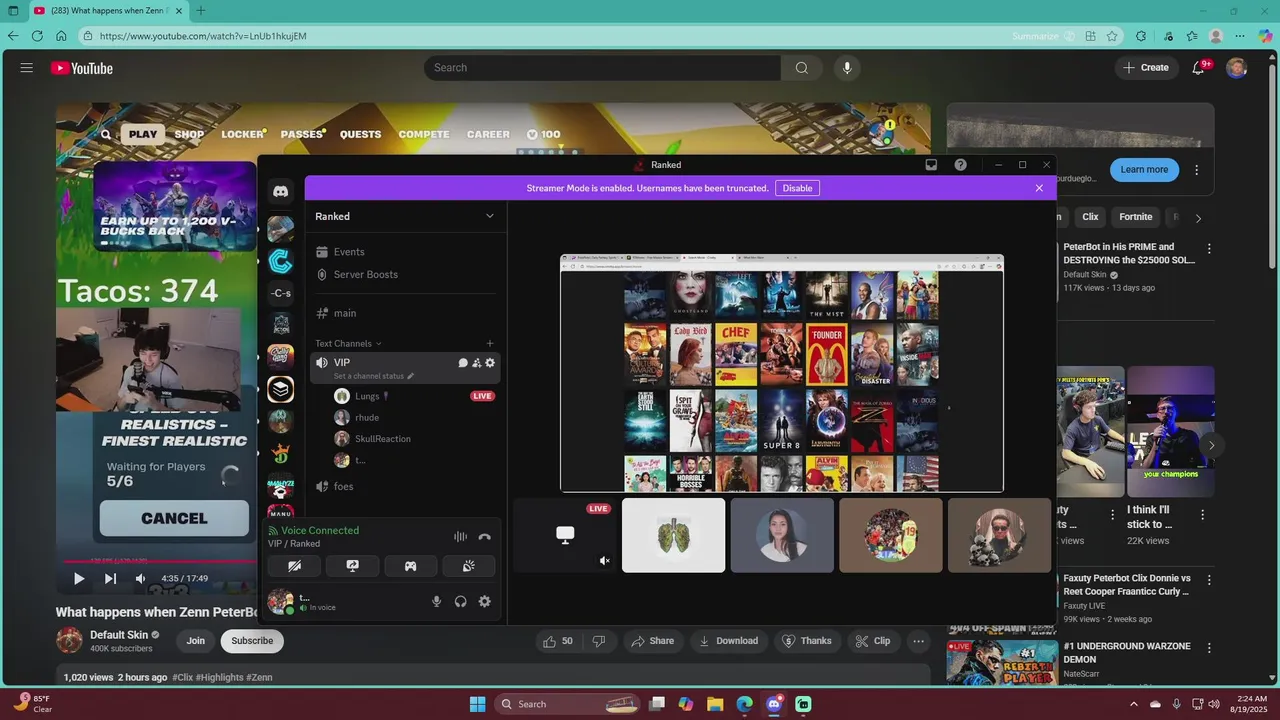Play the YouTube video
Viewport: 1280px width, 720px height.
pos(79,578)
